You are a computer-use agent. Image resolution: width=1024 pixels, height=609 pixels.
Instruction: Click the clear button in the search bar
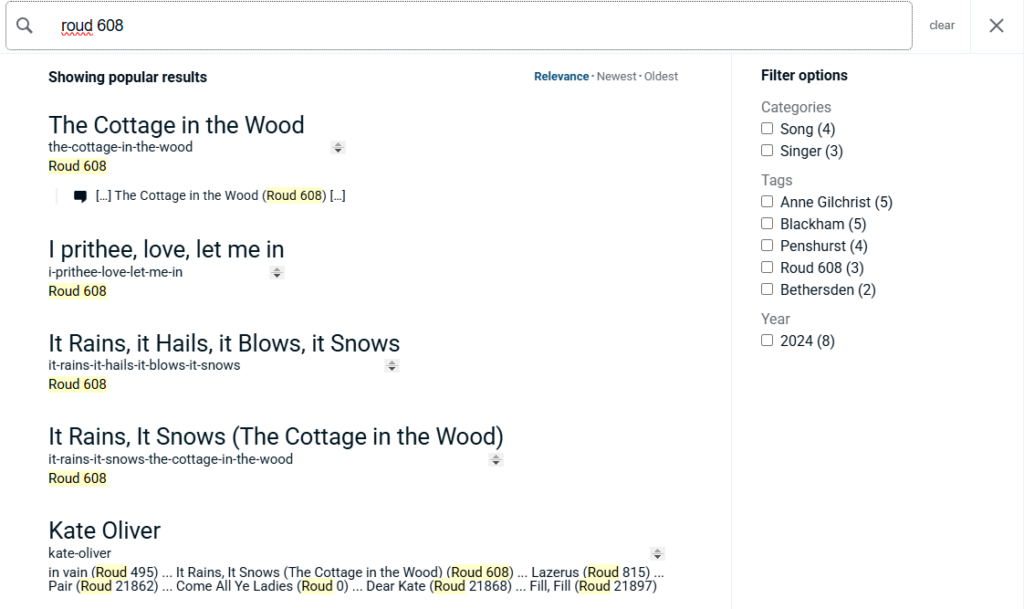coord(941,25)
